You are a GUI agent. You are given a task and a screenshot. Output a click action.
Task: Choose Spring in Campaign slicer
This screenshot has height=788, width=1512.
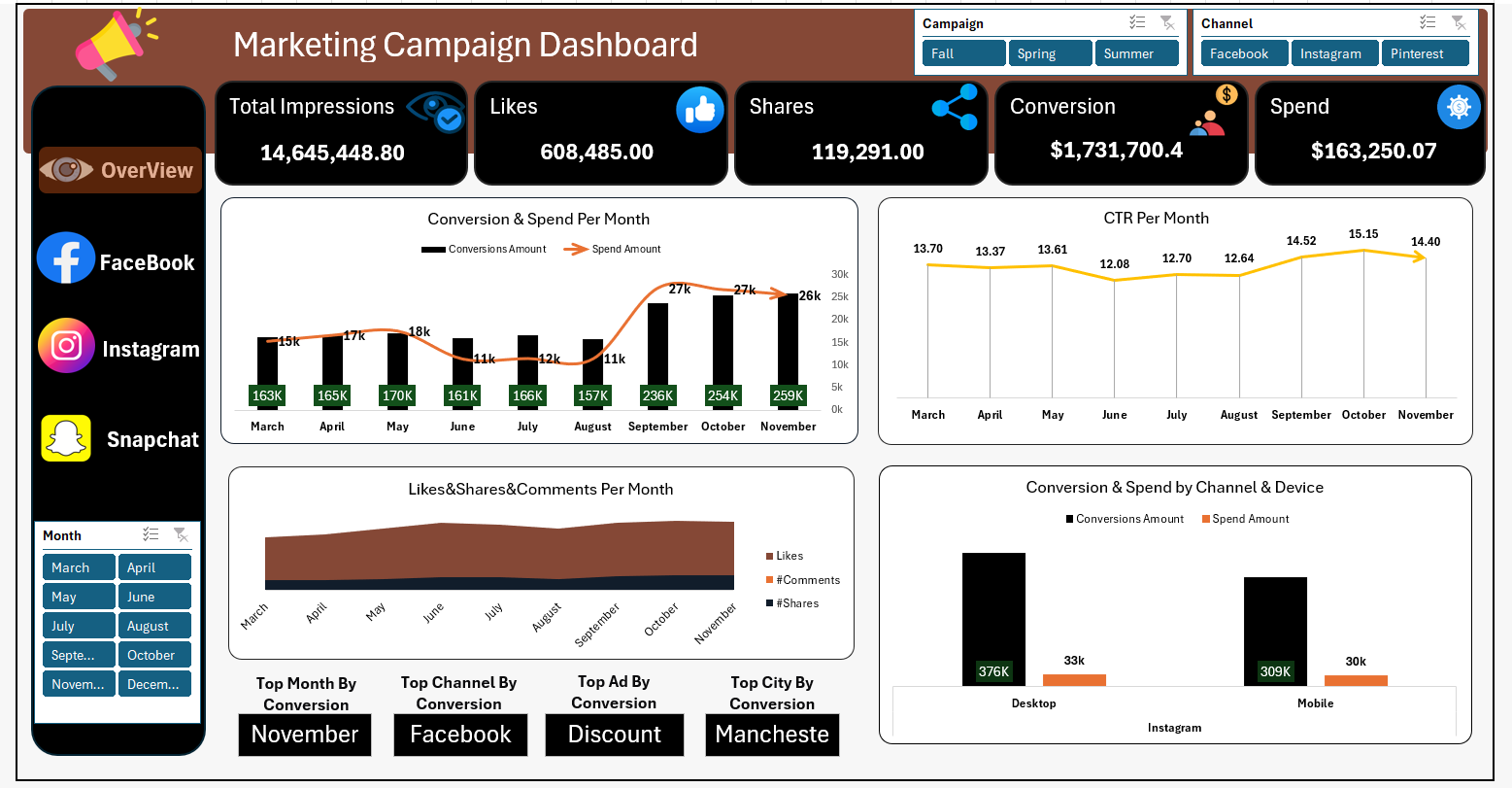(1050, 53)
